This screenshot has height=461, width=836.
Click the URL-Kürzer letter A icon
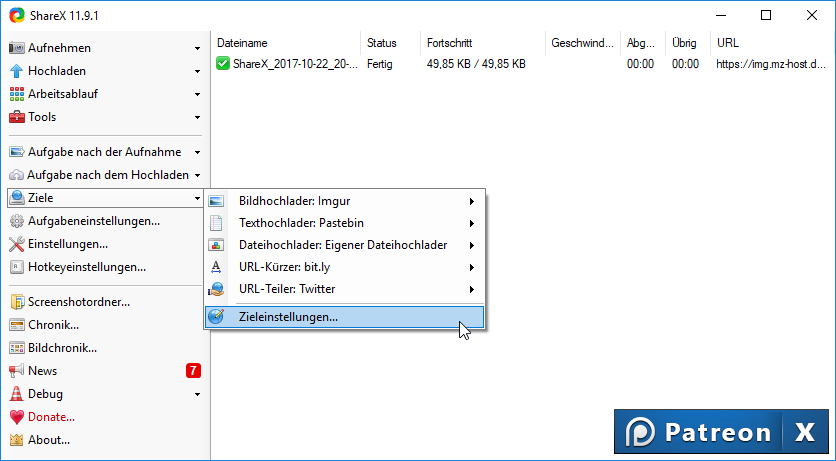216,267
